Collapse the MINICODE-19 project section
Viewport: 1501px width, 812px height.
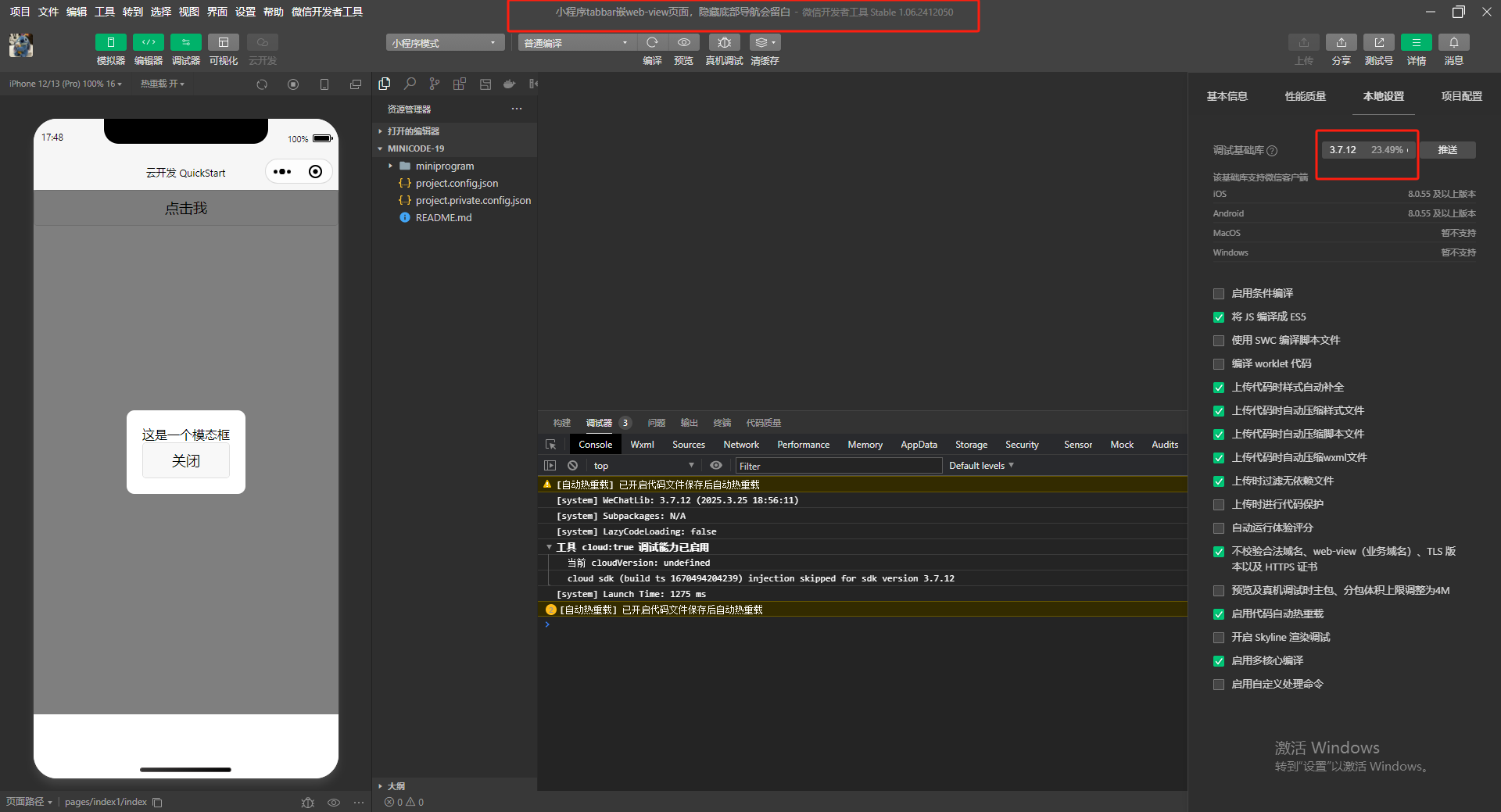(x=415, y=148)
